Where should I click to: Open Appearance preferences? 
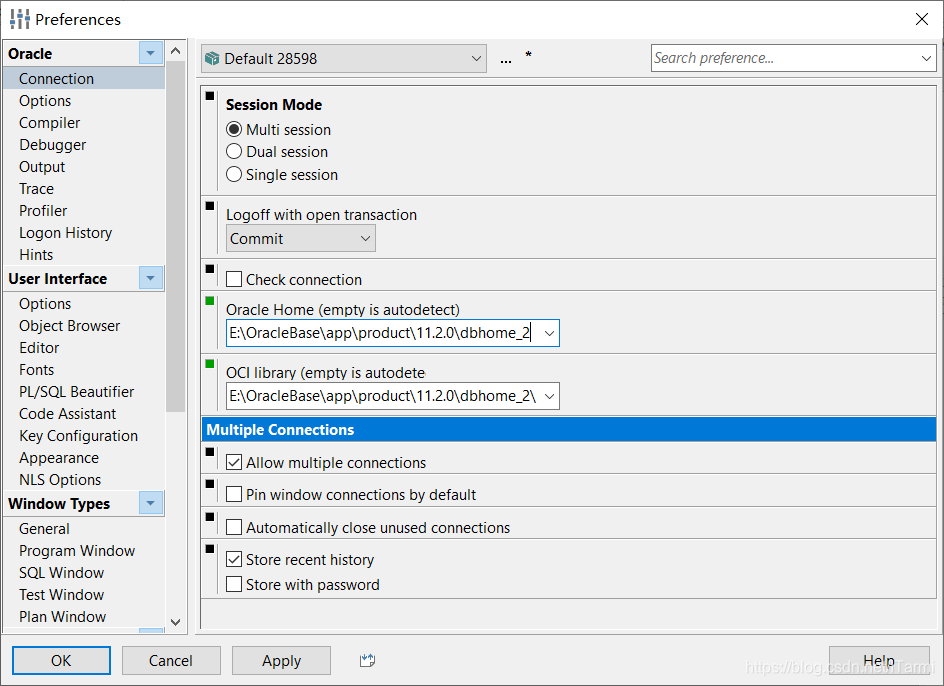tap(59, 458)
